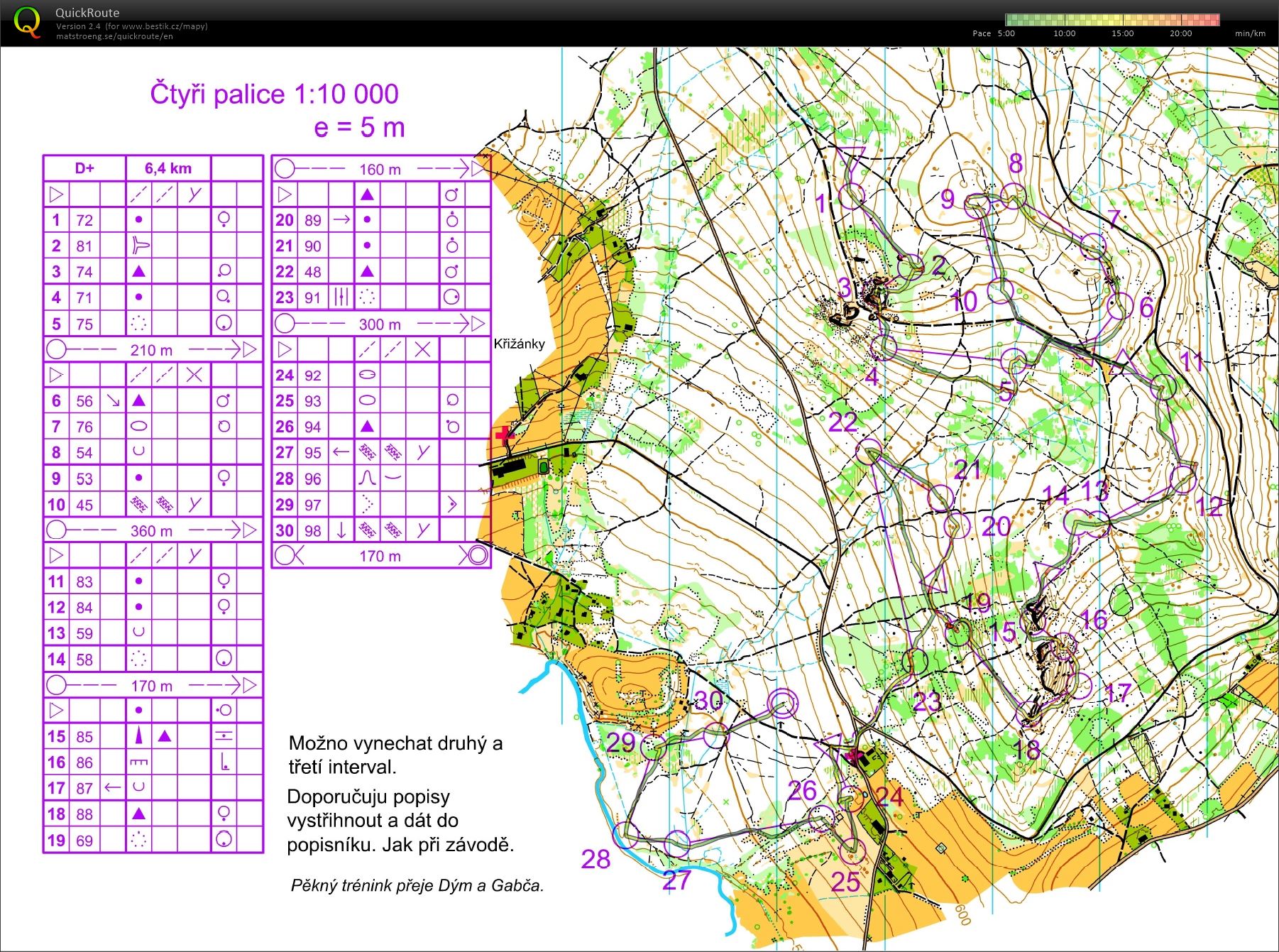Image resolution: width=1279 pixels, height=952 pixels.
Task: Click the depression oval symbol in row 7
Action: tap(139, 426)
